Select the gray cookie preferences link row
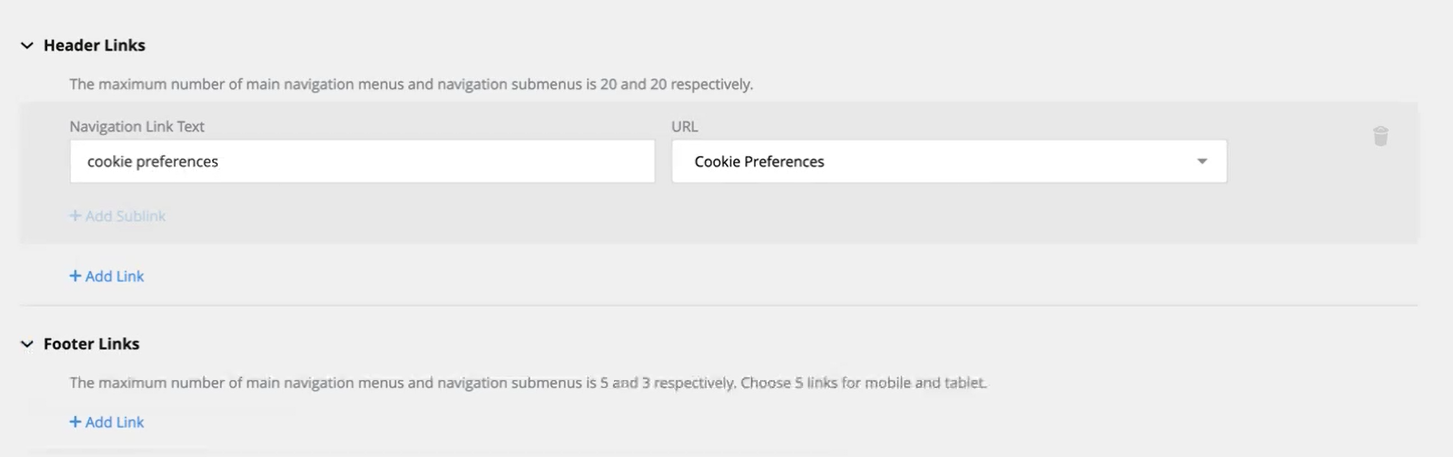The image size is (1453, 457). click(719, 172)
